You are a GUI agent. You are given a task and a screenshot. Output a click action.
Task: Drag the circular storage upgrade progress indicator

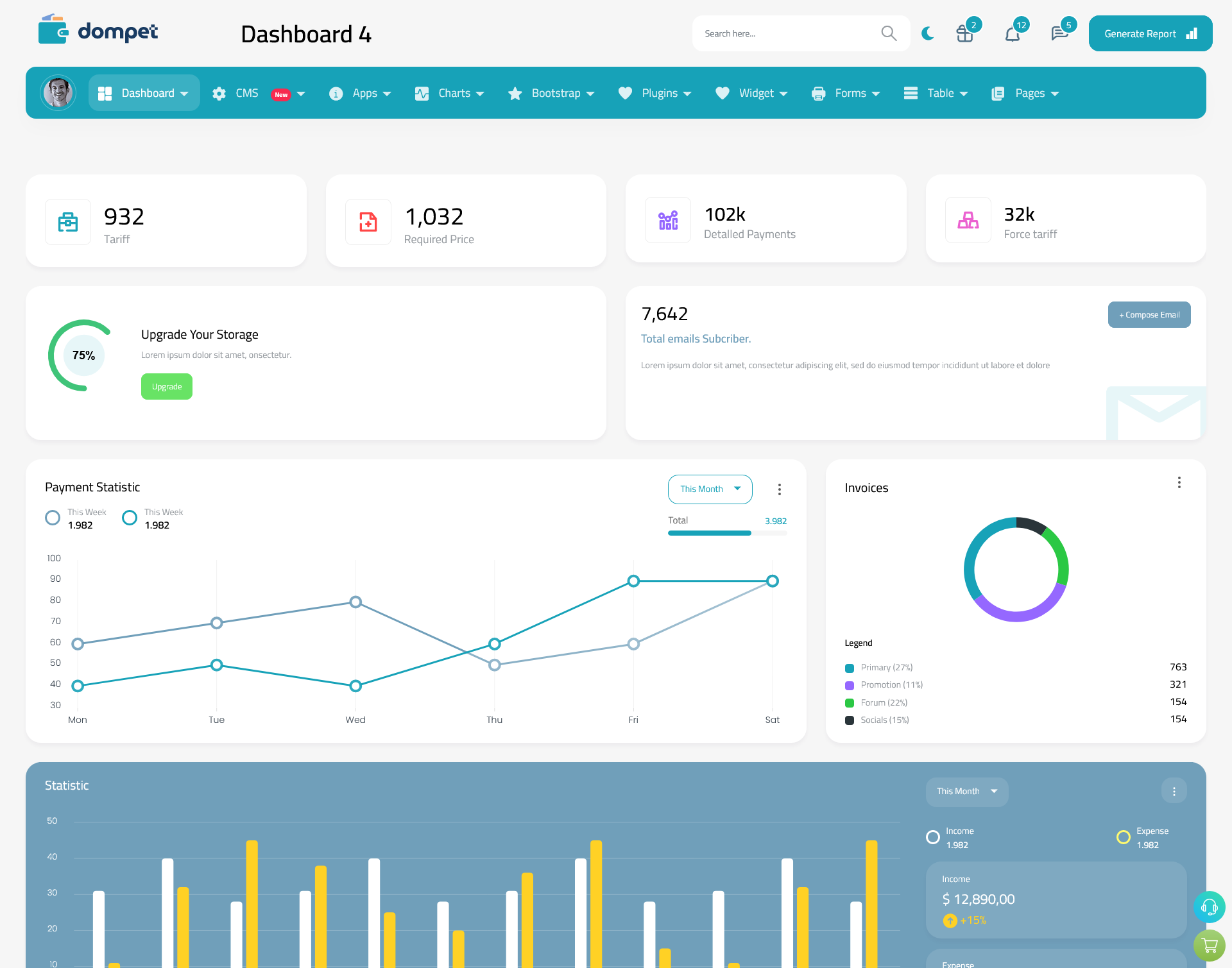point(84,355)
